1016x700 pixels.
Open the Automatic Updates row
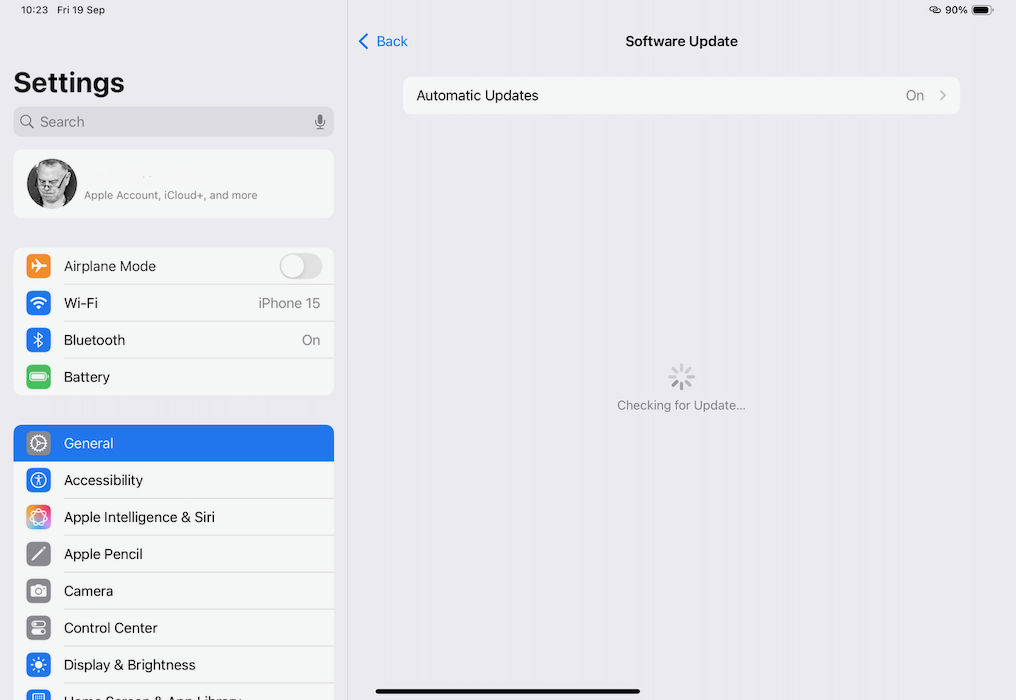680,96
